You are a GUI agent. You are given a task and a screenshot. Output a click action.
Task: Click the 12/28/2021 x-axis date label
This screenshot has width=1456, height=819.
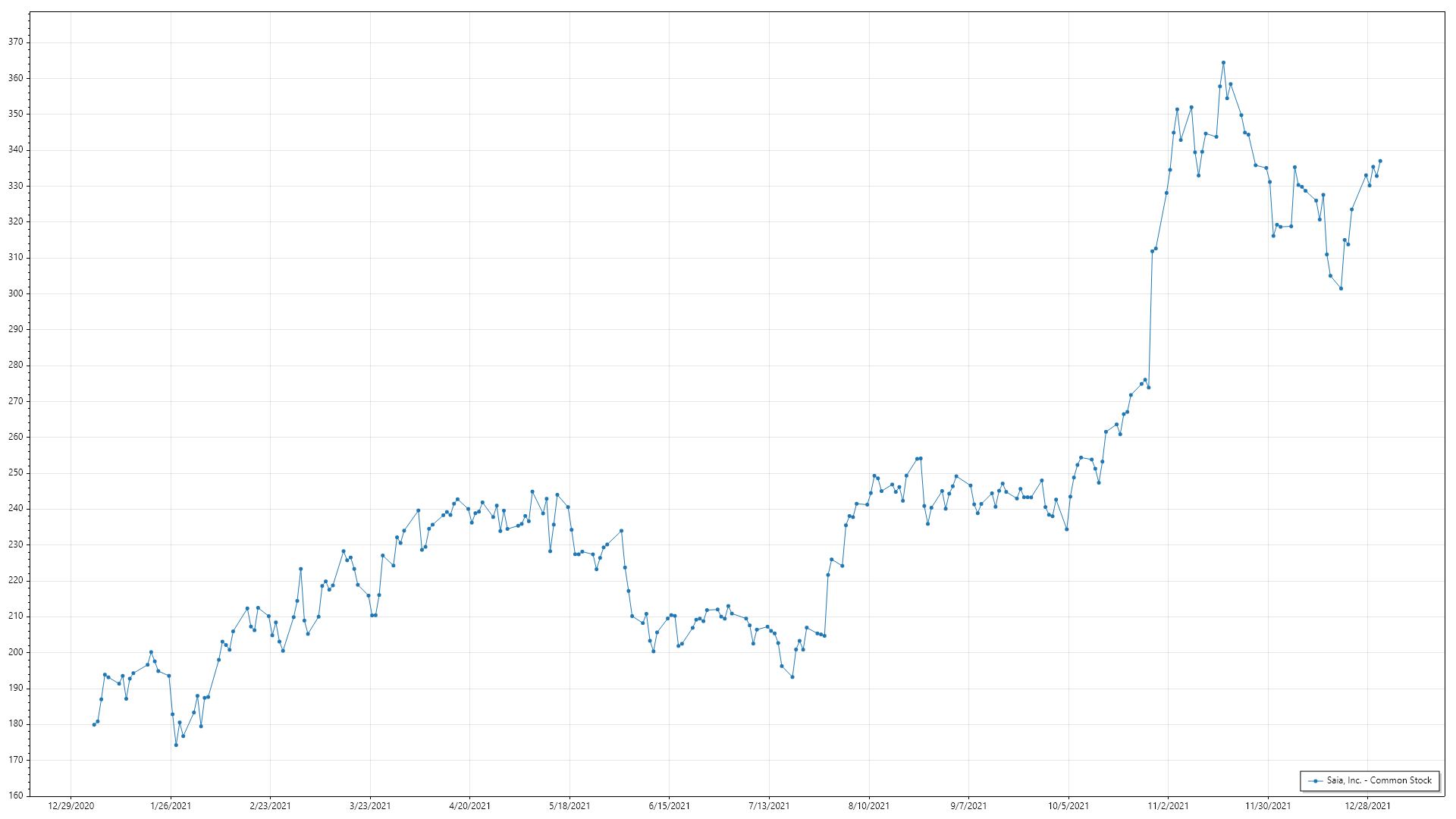click(x=1367, y=806)
